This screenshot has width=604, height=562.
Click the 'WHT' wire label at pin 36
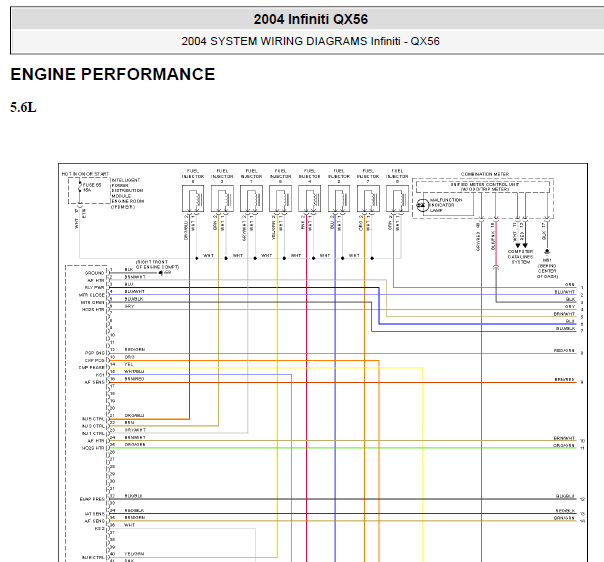pyautogui.click(x=129, y=525)
